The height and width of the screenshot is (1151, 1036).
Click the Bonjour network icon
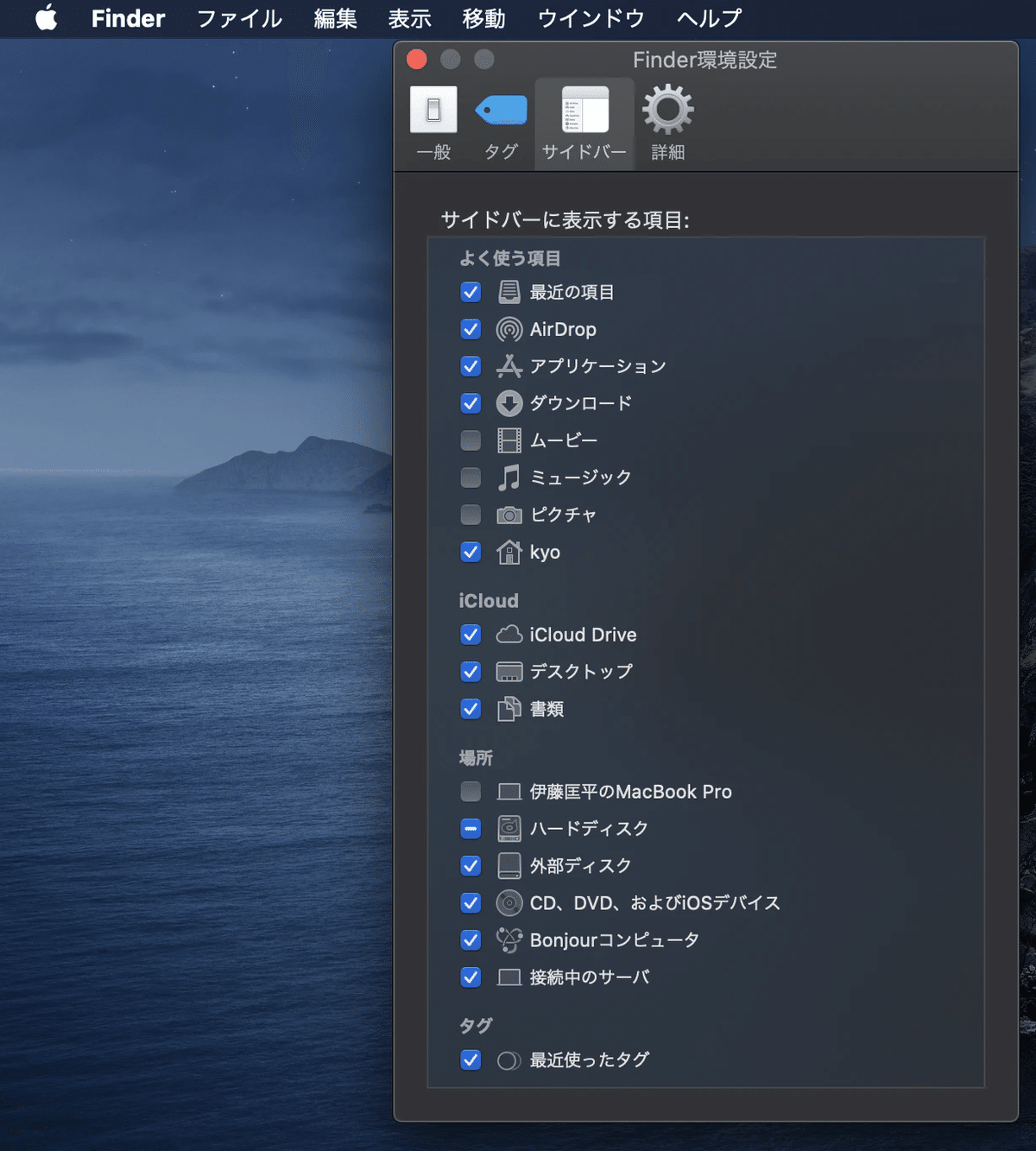tap(509, 940)
